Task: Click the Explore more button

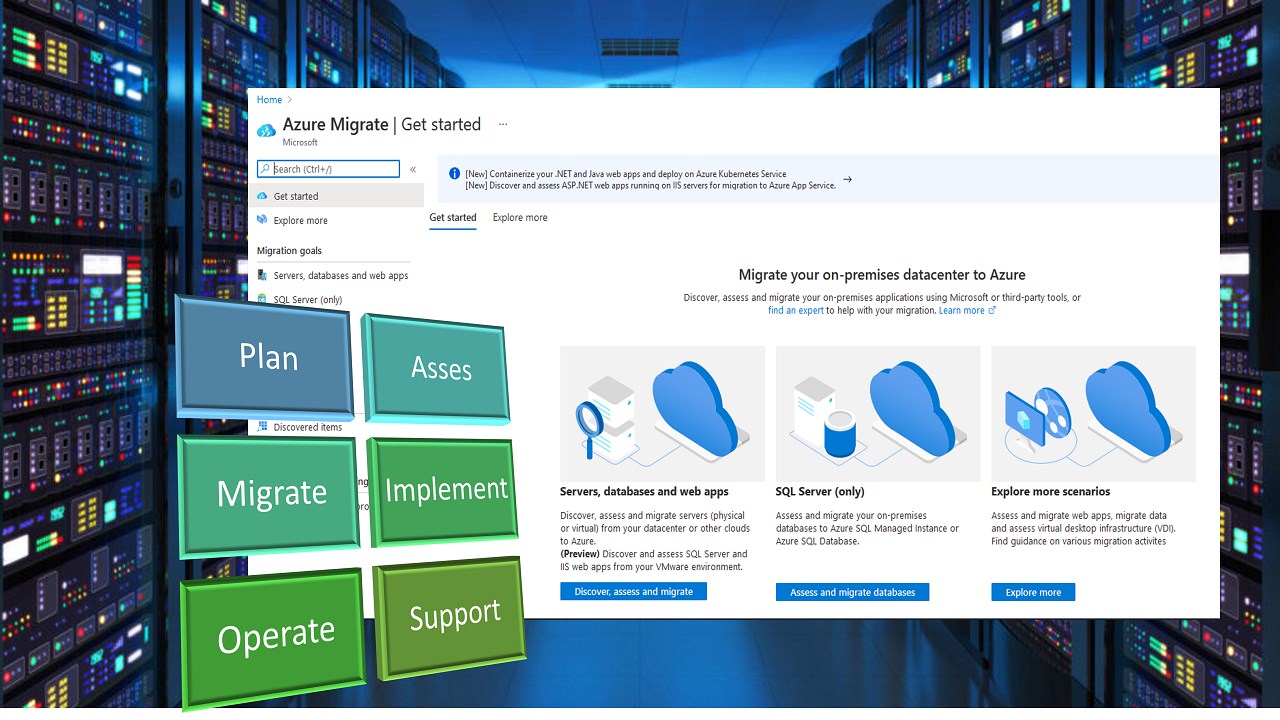Action: [x=1033, y=592]
